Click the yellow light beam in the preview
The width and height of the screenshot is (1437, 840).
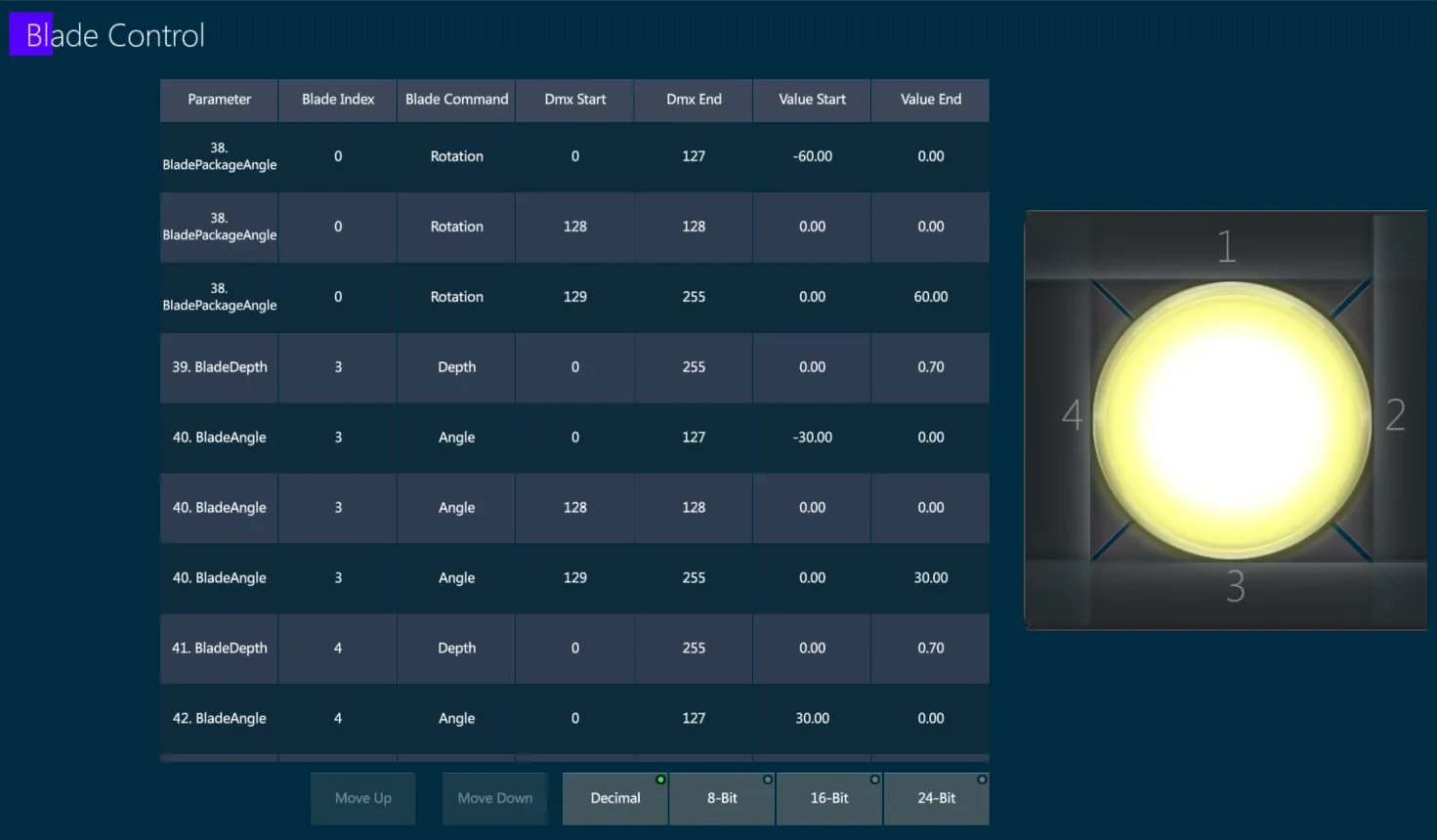[1232, 420]
